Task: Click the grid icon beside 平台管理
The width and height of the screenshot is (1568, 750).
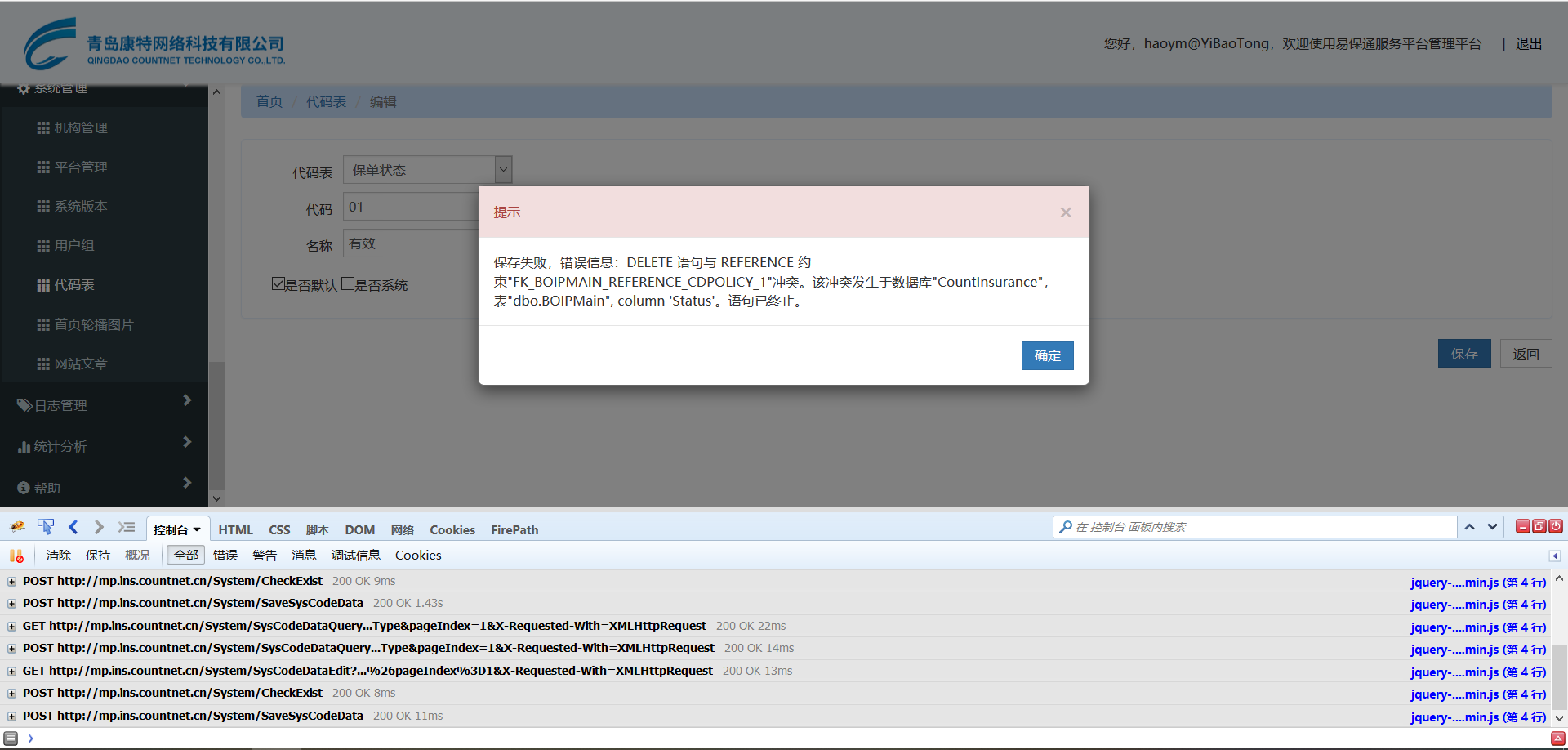Action: tap(43, 167)
